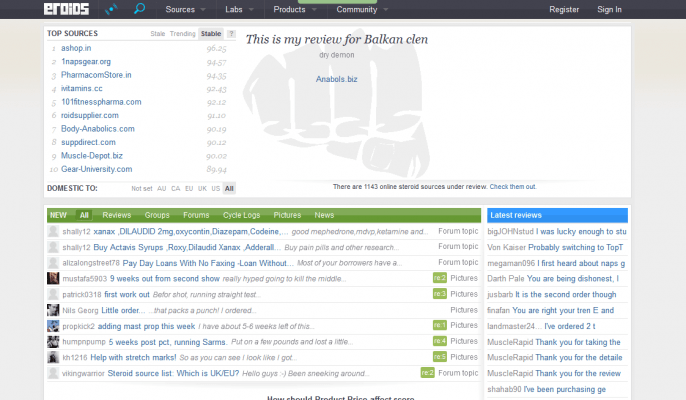686x400 pixels.
Task: Expand the Community dropdown menu
Action: [x=361, y=9]
